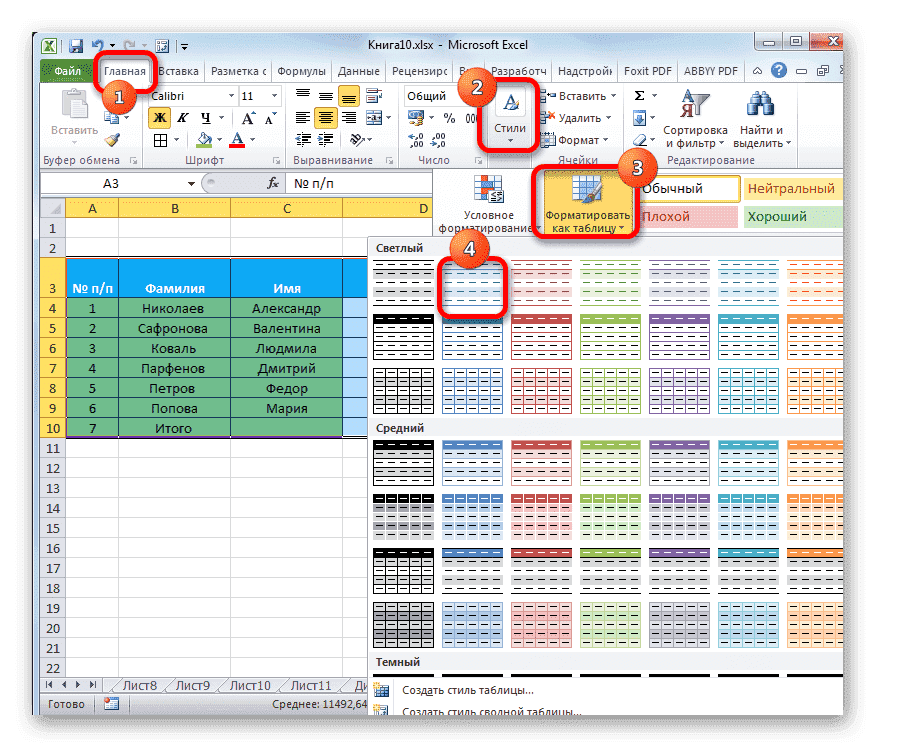
Task: Switch to the Лист9 sheet tab
Action: tap(193, 685)
